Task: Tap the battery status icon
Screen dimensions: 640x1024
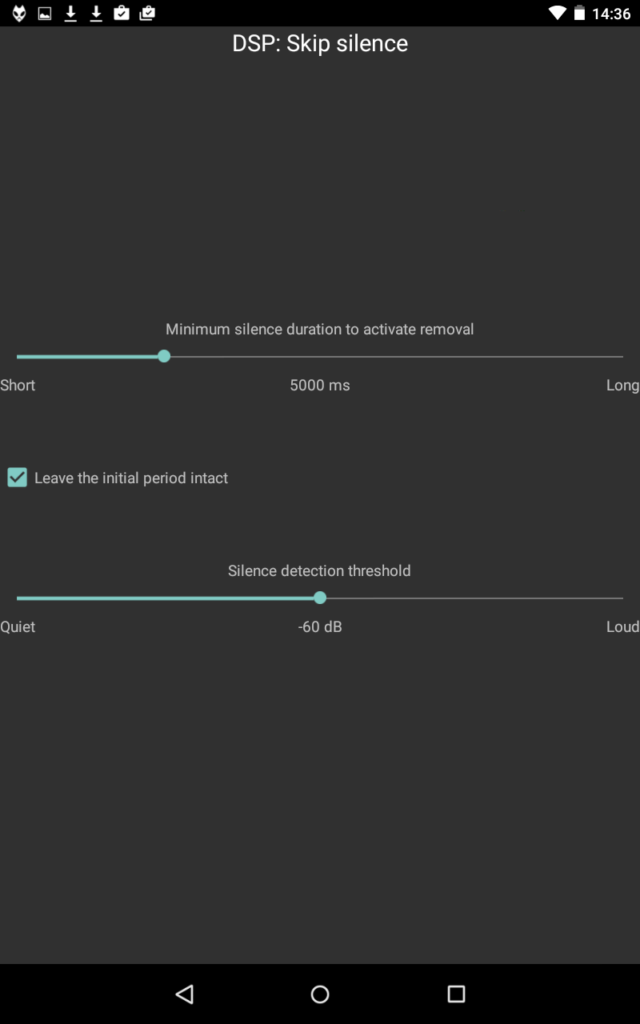Action: coord(581,13)
